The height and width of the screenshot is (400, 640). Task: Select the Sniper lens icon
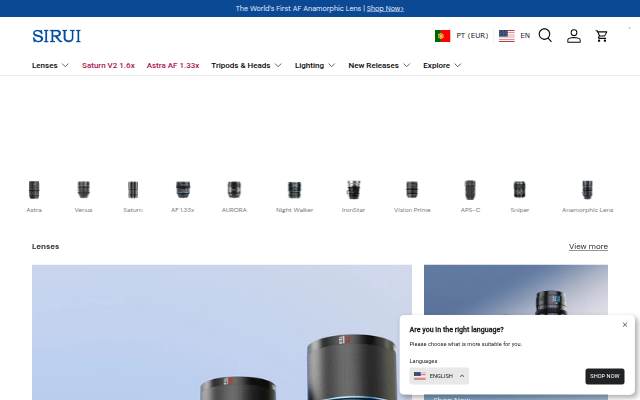click(520, 190)
